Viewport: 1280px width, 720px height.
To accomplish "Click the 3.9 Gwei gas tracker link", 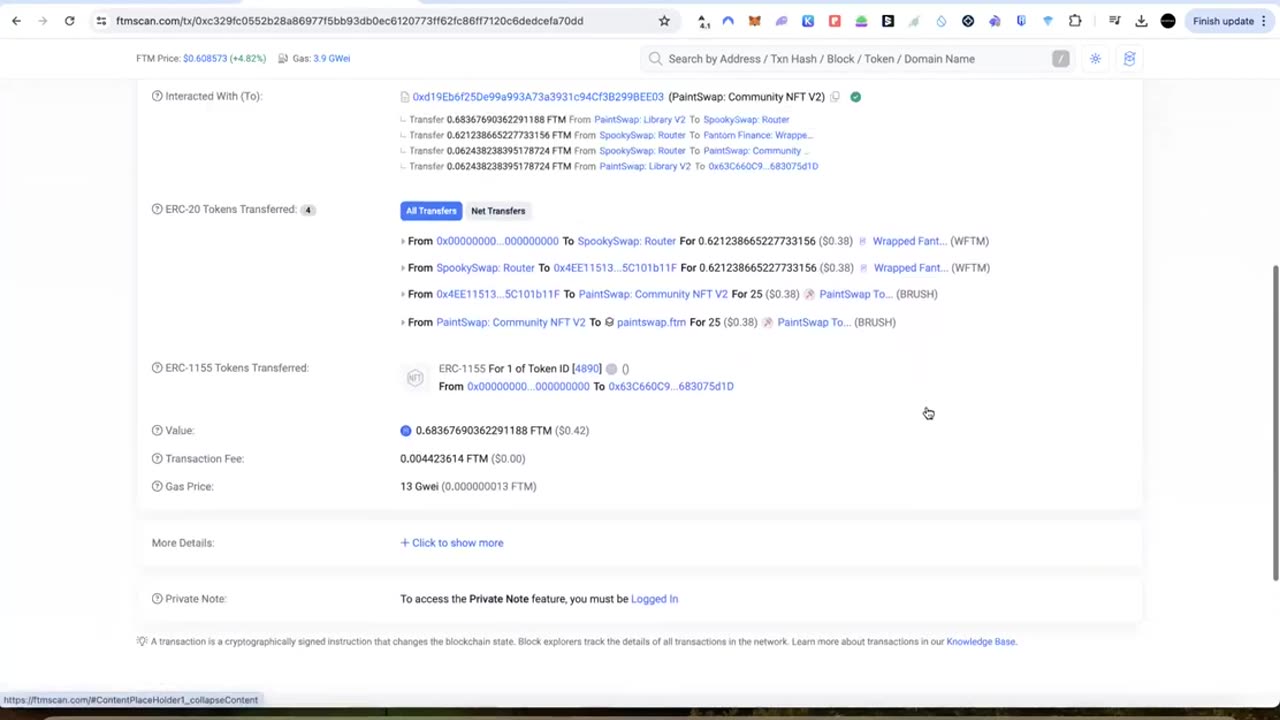I will click(x=331, y=59).
